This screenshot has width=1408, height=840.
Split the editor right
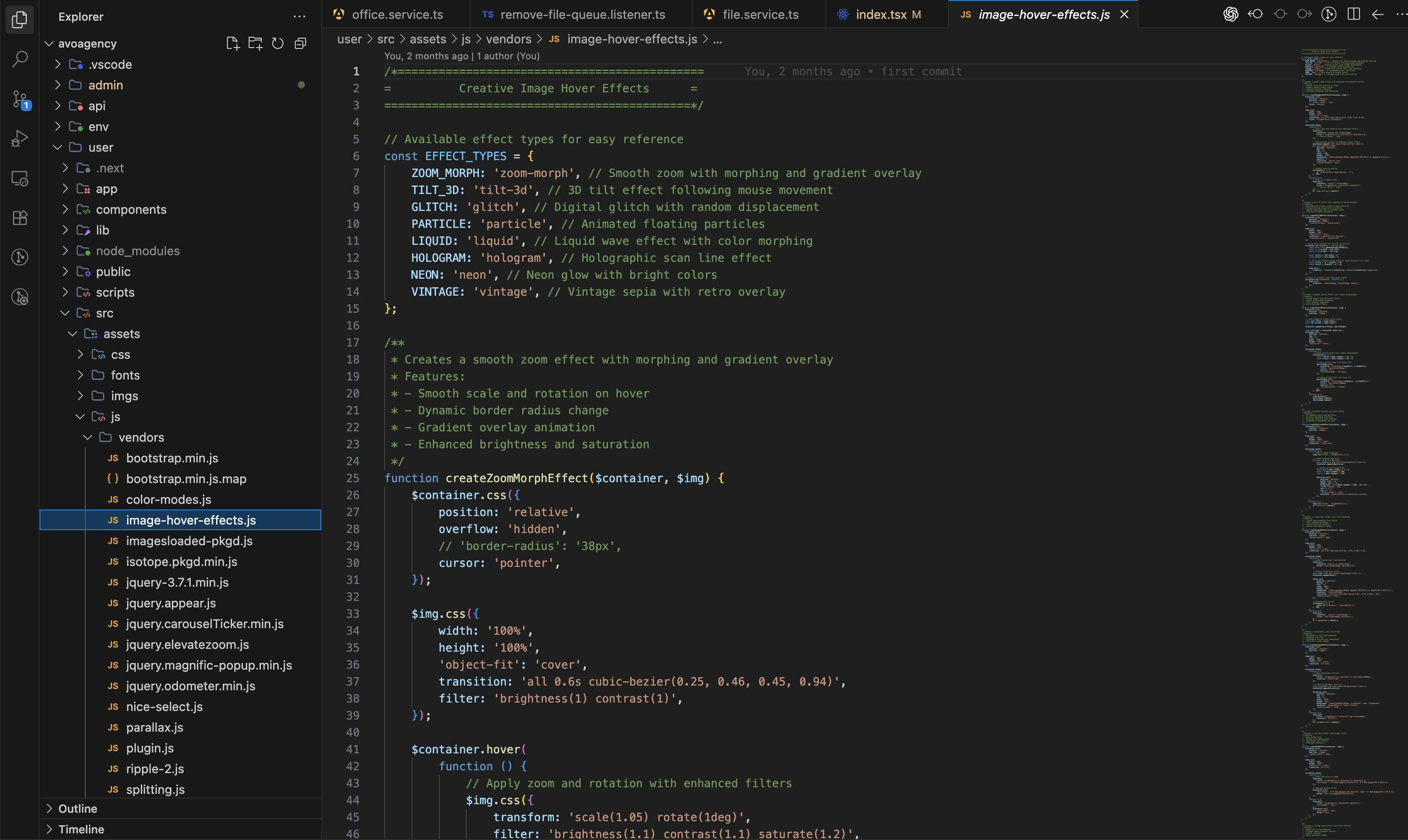pos(1354,14)
